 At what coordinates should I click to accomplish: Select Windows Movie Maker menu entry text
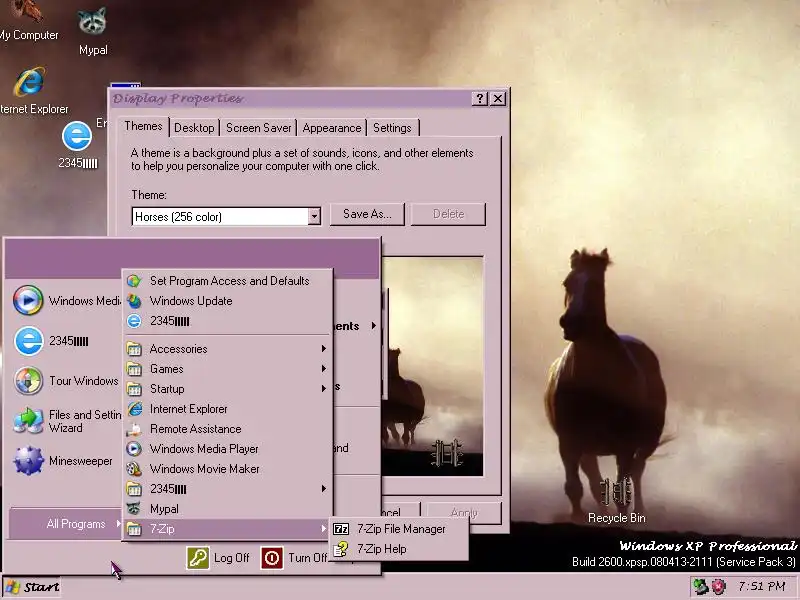click(x=205, y=469)
